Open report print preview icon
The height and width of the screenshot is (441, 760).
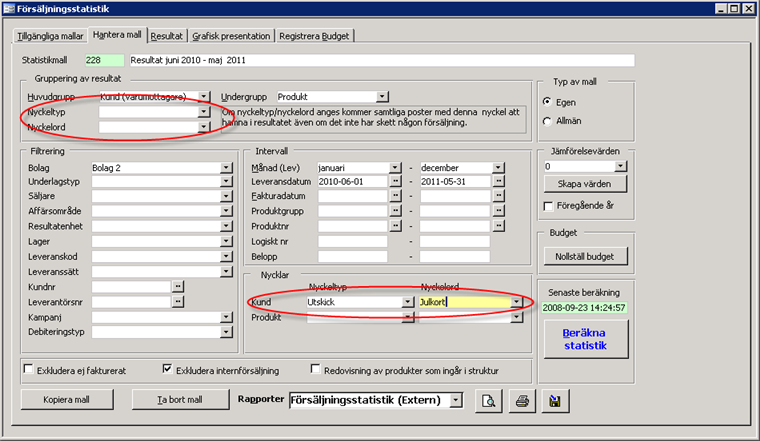click(489, 401)
